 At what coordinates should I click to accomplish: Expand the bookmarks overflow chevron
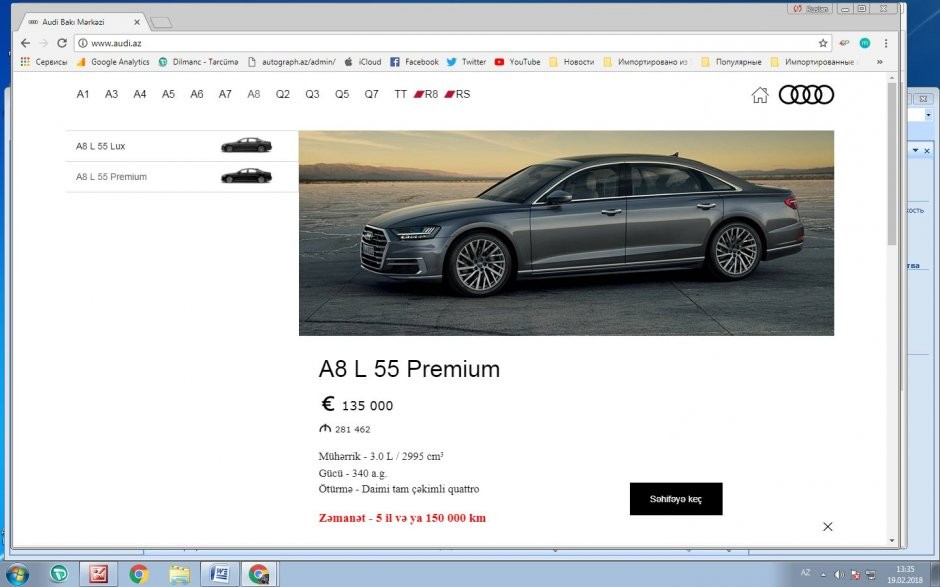[880, 62]
